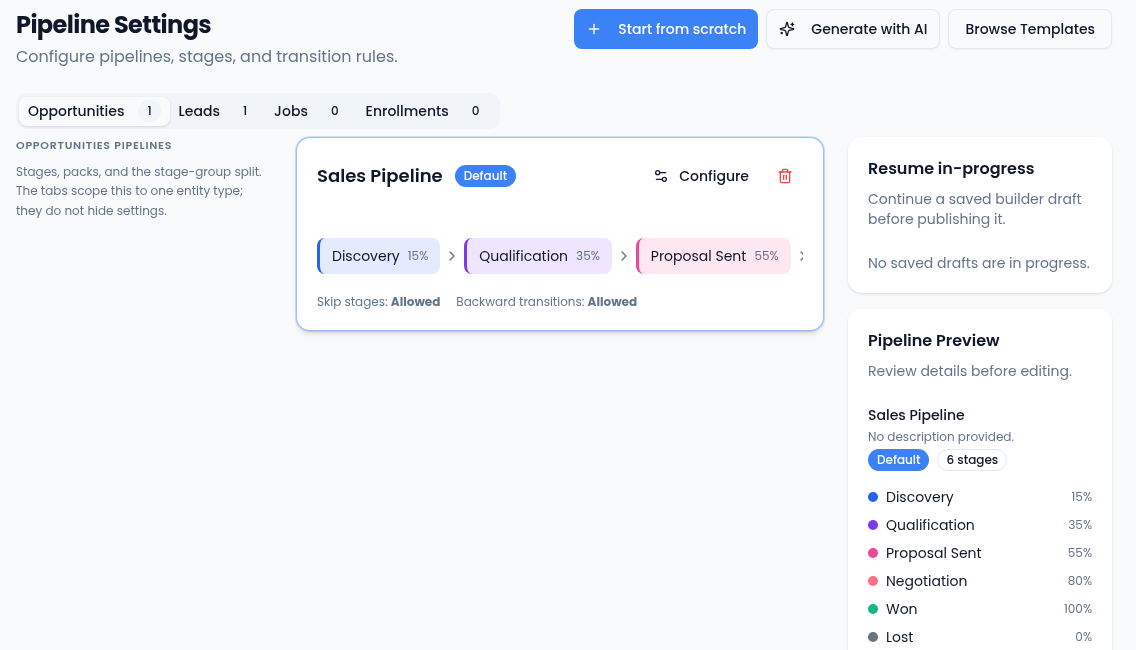Click Won in Pipeline Preview list
The image size is (1136, 650).
tap(901, 609)
